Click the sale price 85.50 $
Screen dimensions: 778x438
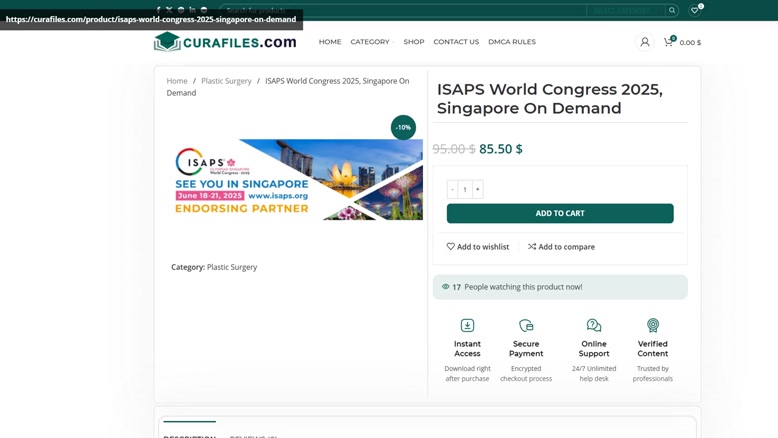coord(501,149)
